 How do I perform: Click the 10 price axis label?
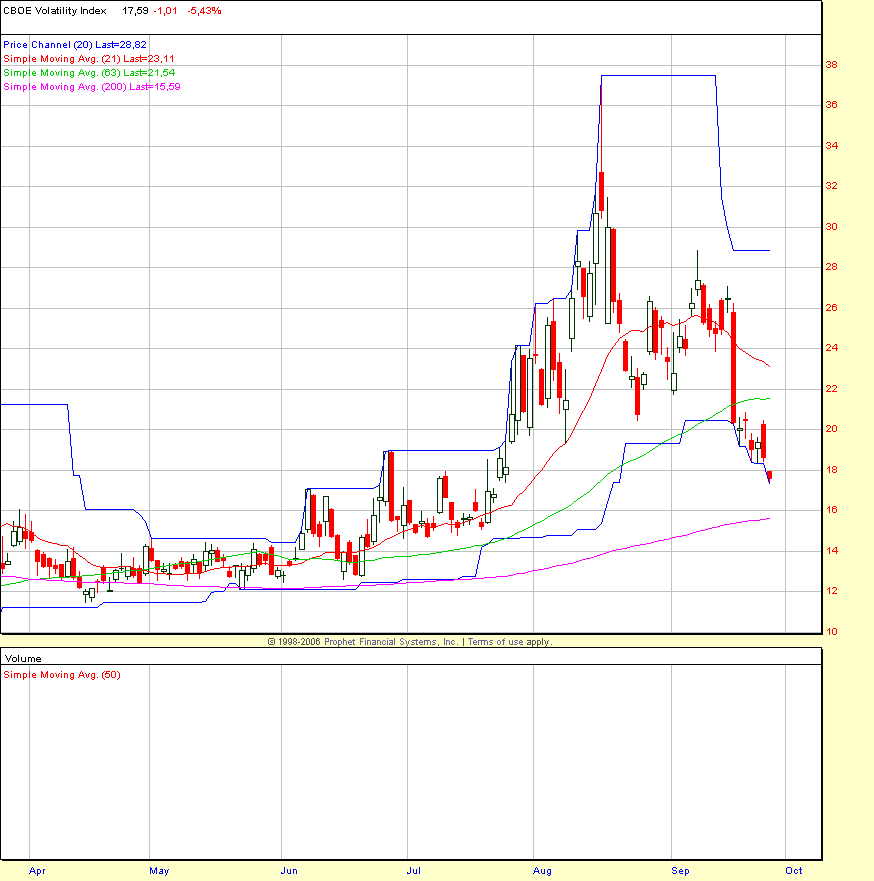831,632
